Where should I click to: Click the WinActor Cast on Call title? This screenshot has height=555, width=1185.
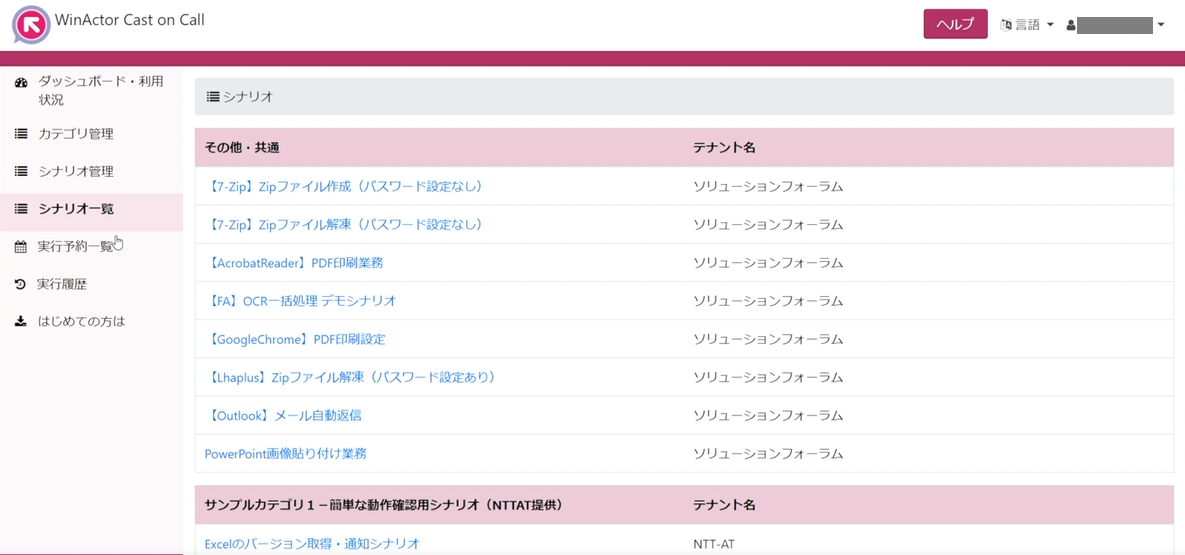130,20
